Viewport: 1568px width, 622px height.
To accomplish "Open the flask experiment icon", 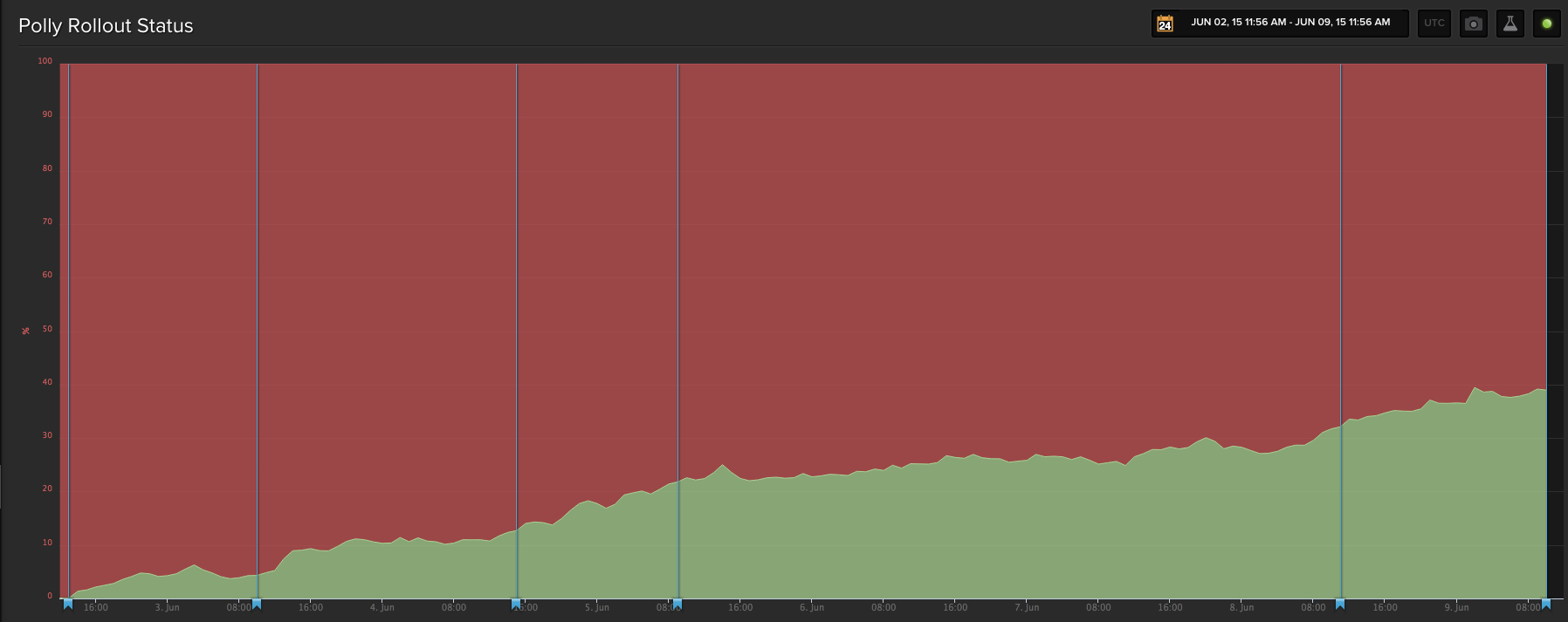I will coord(1510,24).
